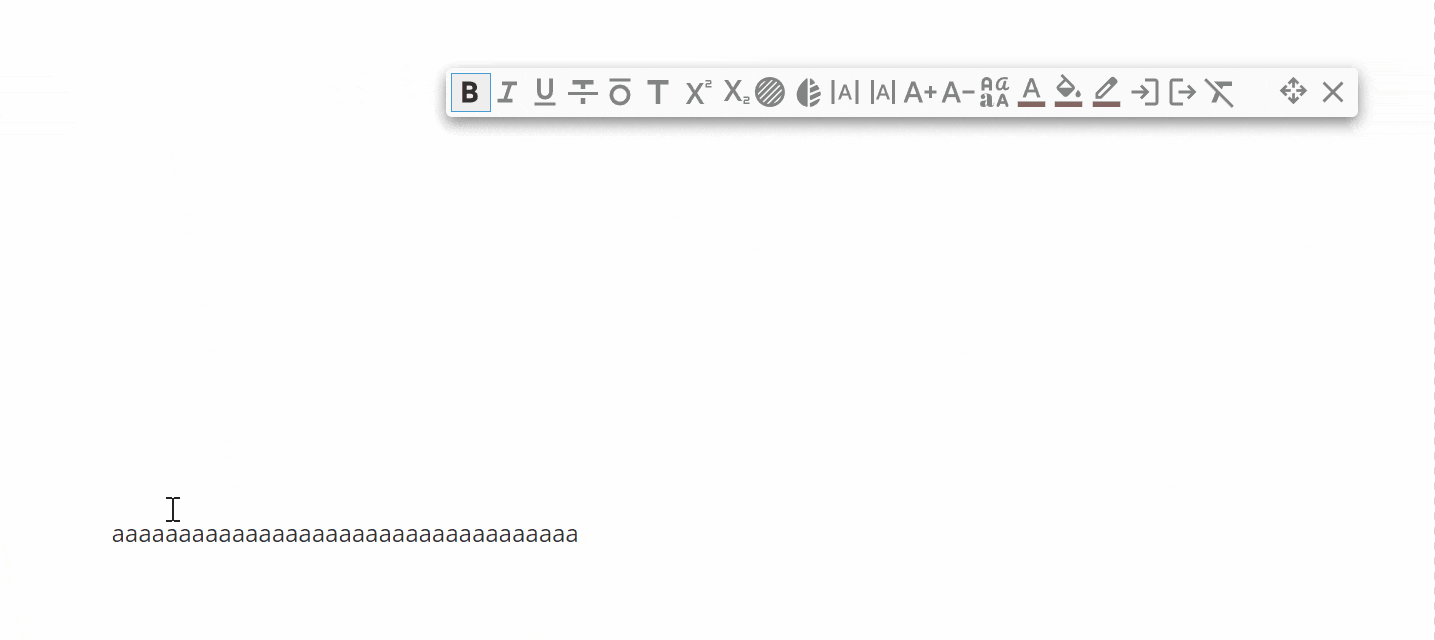Toggle underline formatting
This screenshot has width=1435, height=640.
pyautogui.click(x=544, y=93)
